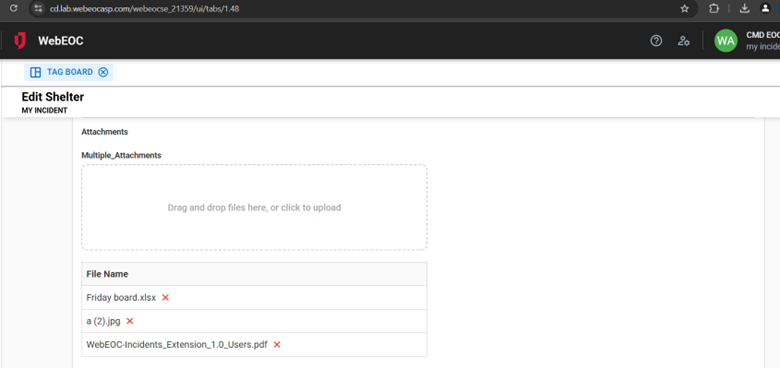The width and height of the screenshot is (780, 368).
Task: Click the WebEOC red shield logo
Action: [x=20, y=41]
